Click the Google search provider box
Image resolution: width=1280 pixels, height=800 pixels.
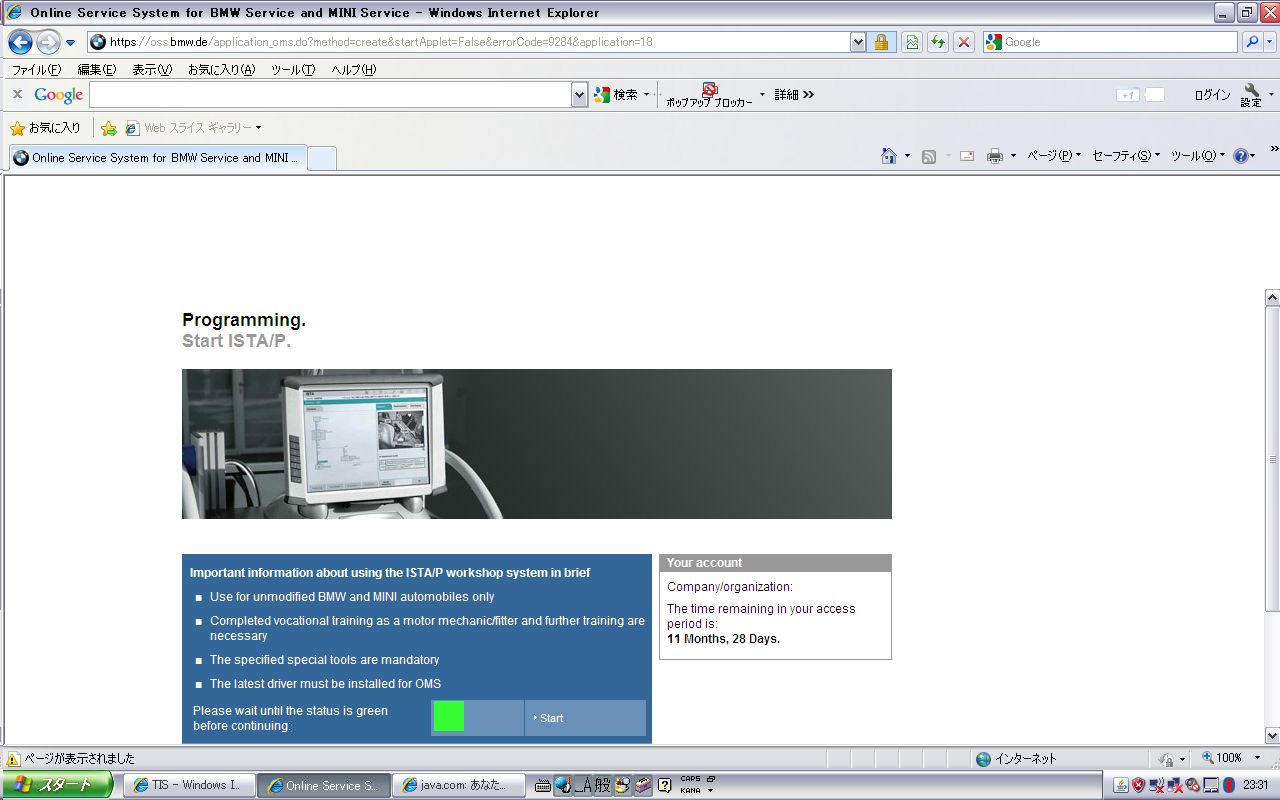[1110, 42]
